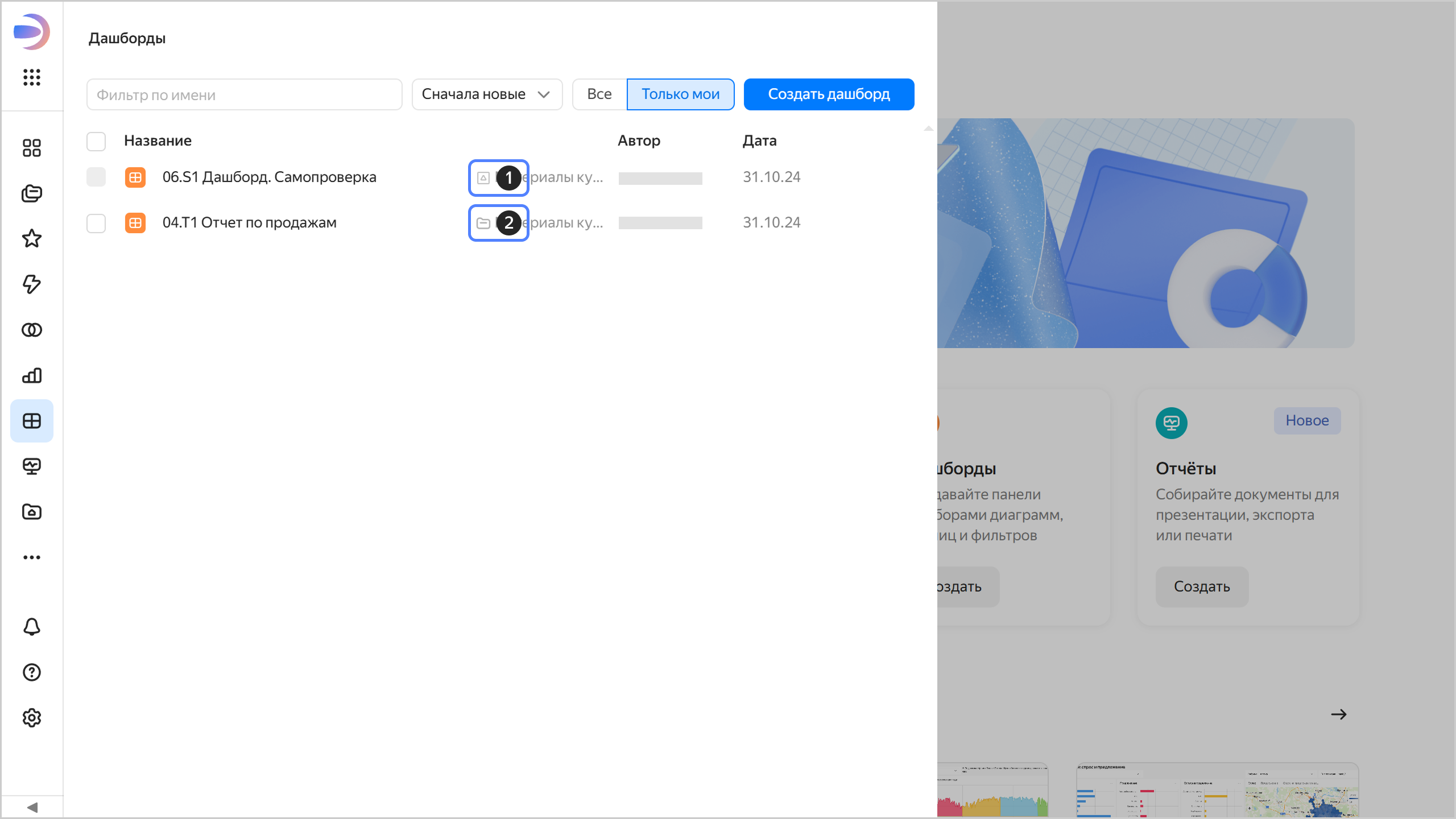Viewport: 1456px width, 819px height.
Task: Expand the three-dots more menu in sidebar
Action: click(x=32, y=557)
